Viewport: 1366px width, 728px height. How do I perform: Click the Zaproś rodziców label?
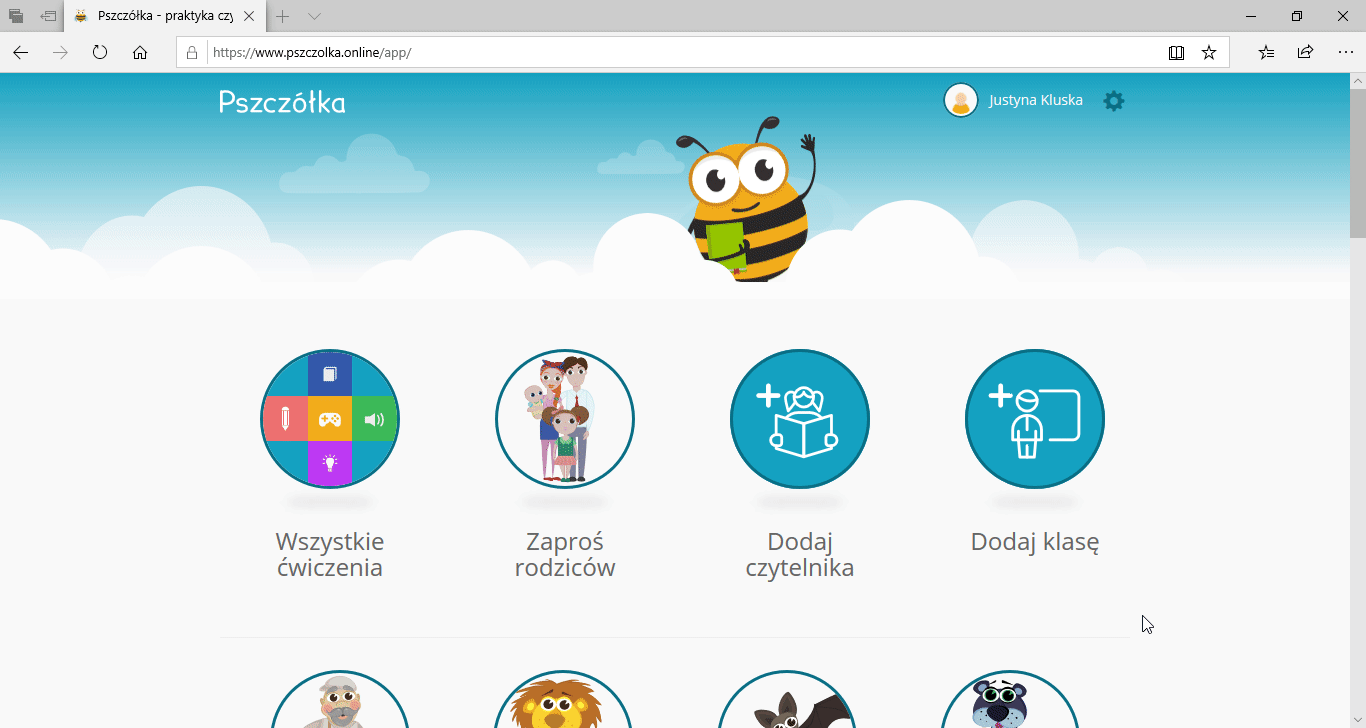[x=565, y=555]
